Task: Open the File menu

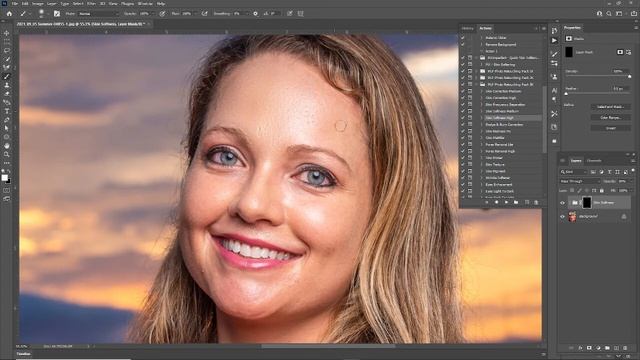Action: [x=15, y=3]
